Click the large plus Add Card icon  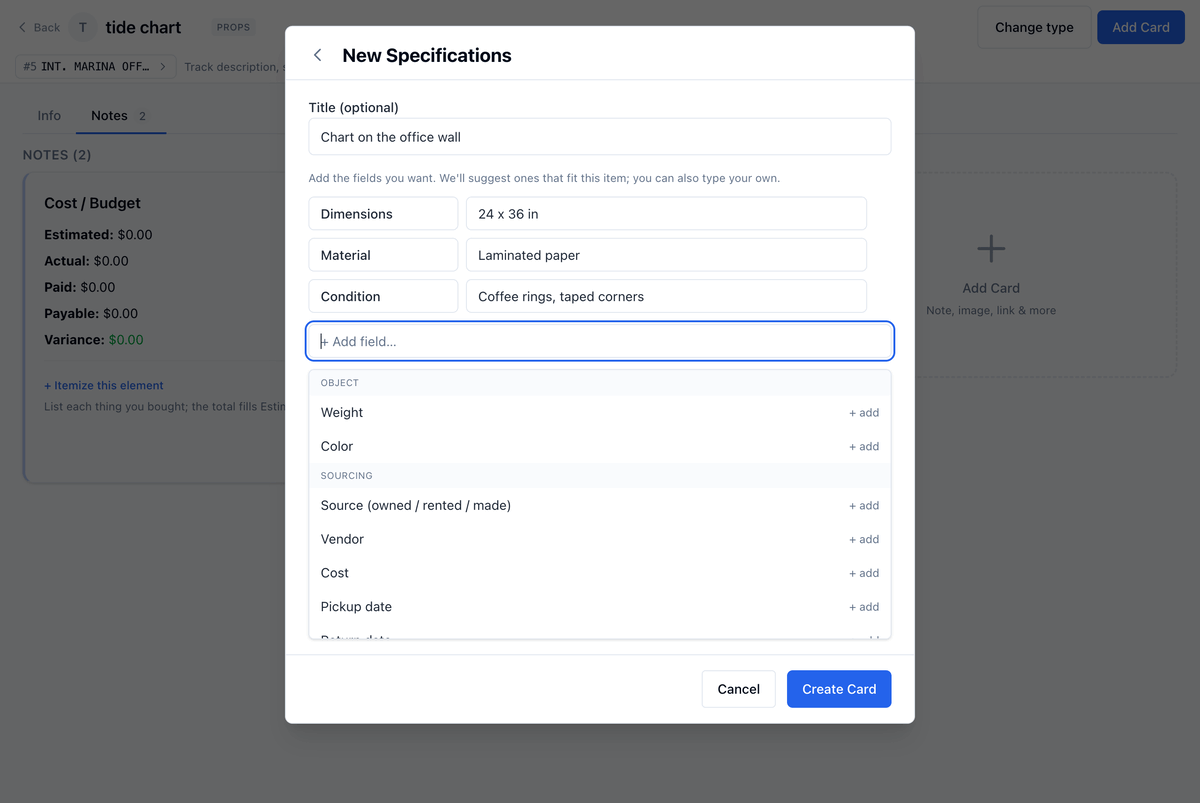pyautogui.click(x=991, y=248)
